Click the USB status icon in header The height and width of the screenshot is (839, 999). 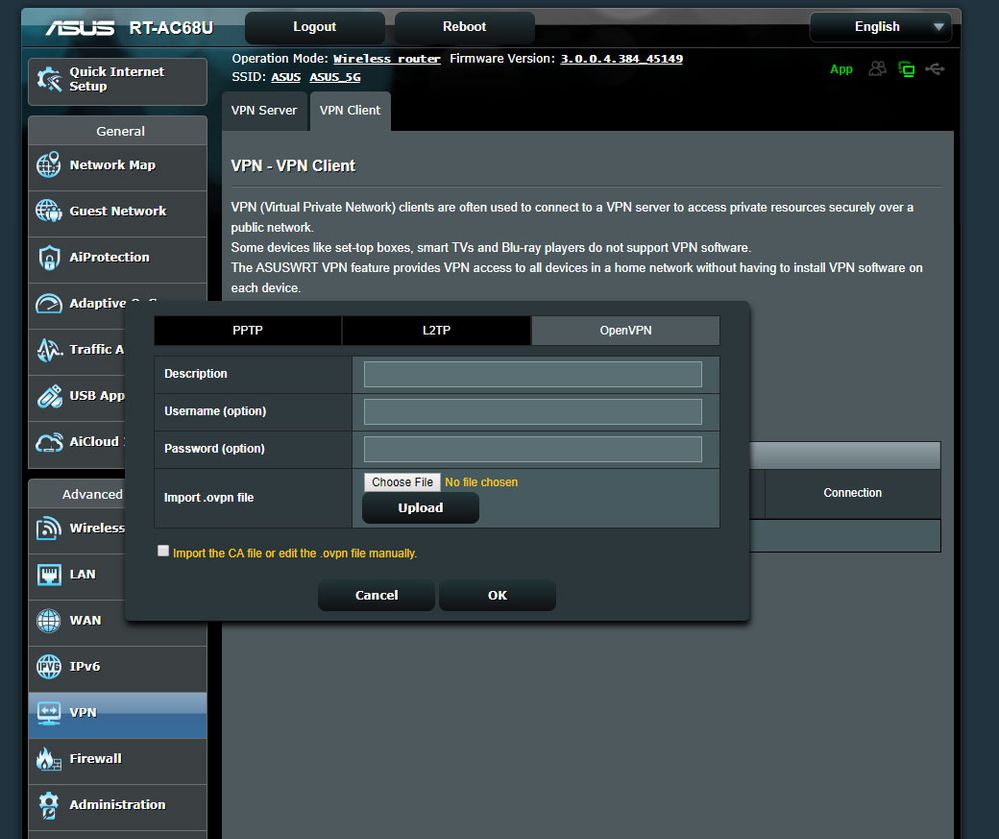(x=935, y=69)
